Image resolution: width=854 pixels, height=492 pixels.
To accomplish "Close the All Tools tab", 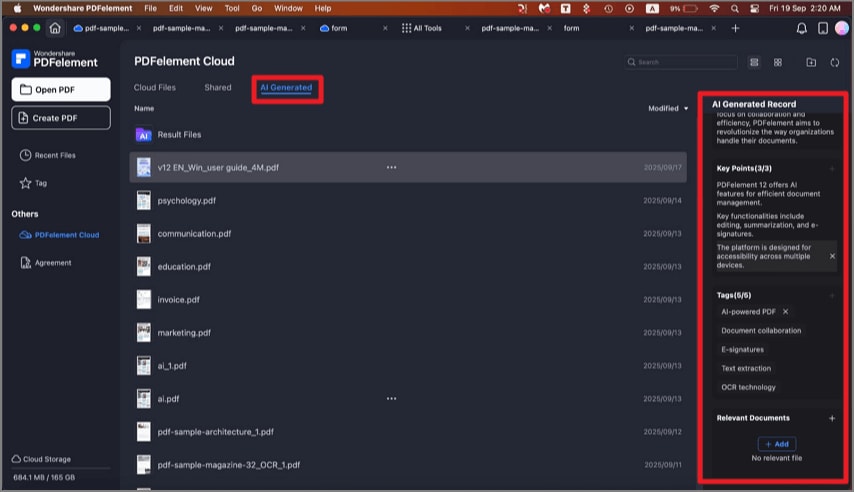I will [467, 28].
